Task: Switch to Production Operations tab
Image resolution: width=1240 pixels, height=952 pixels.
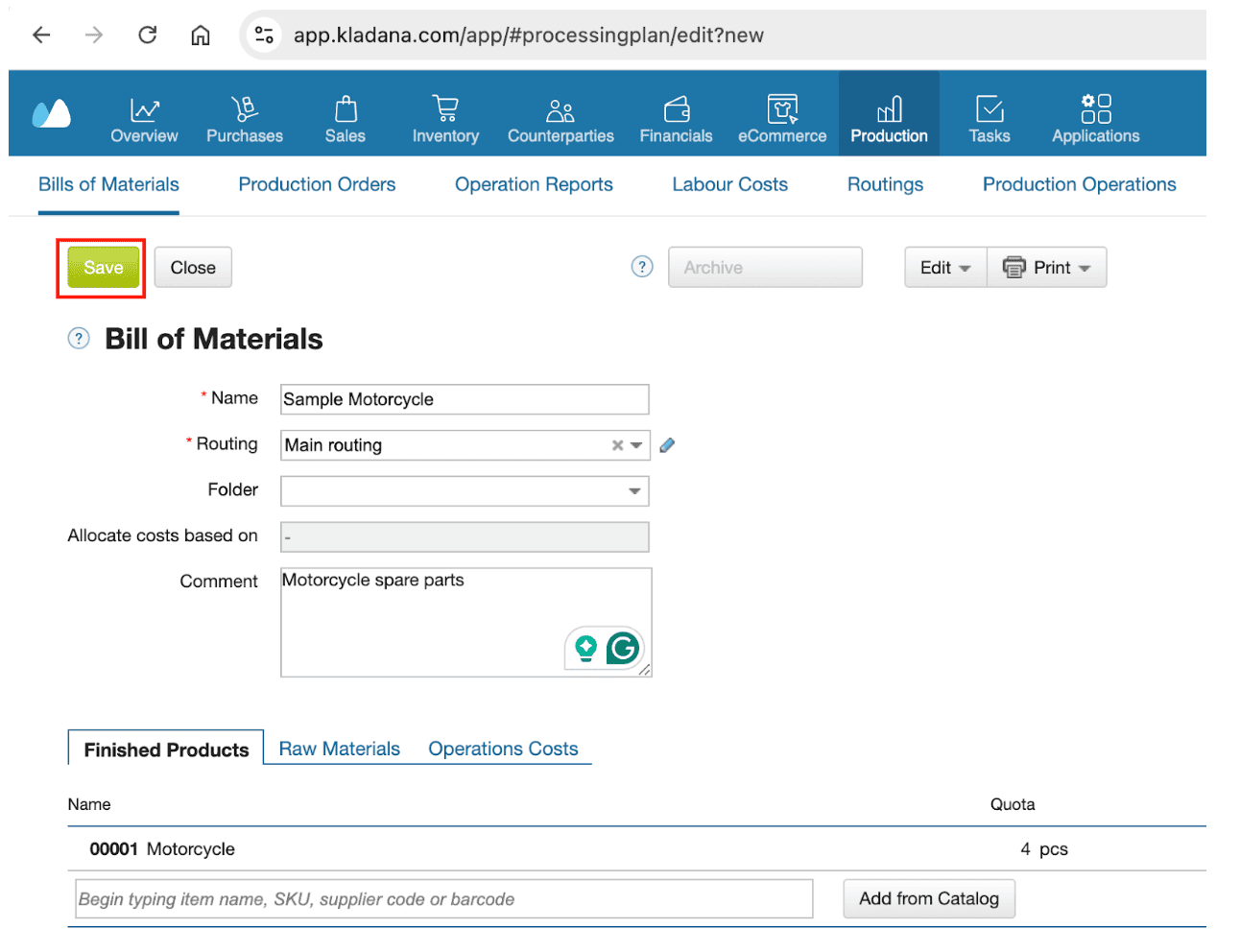Action: 1079,184
